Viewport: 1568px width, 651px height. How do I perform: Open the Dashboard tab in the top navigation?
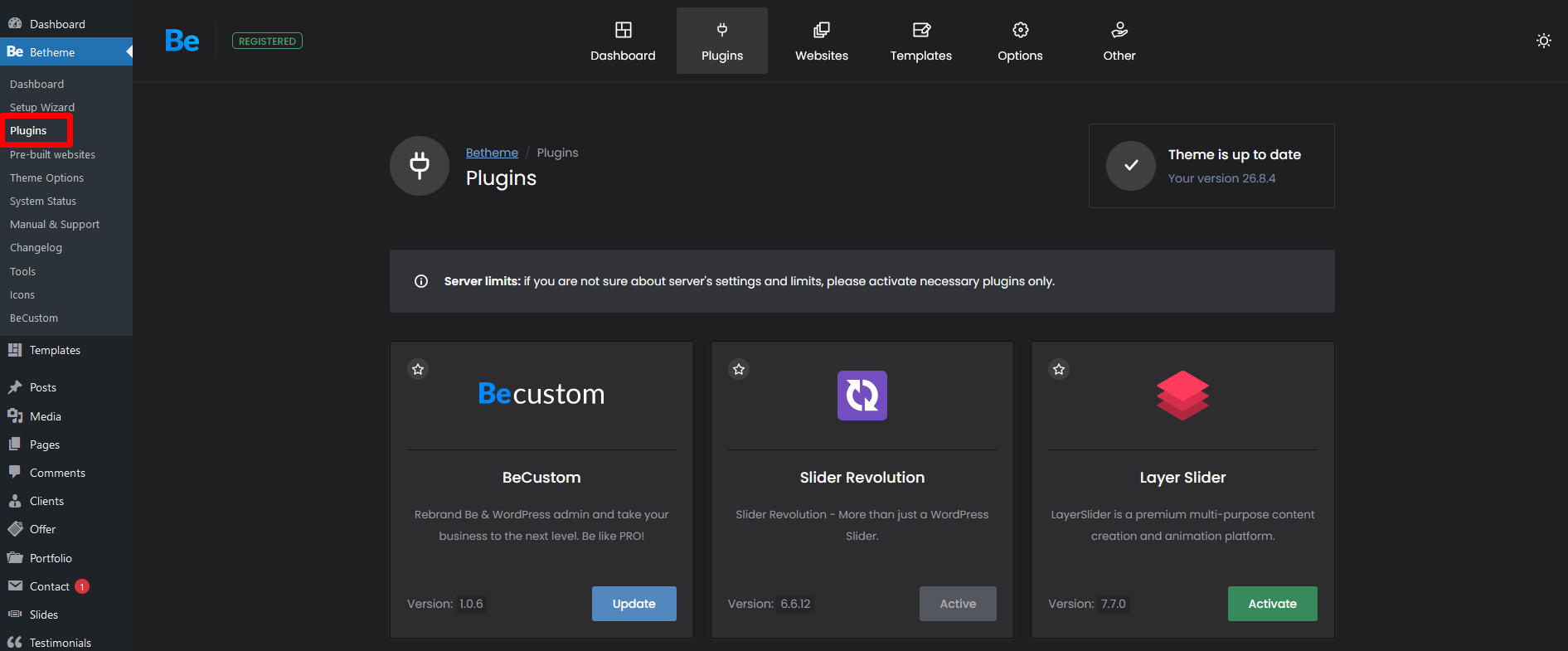623,41
